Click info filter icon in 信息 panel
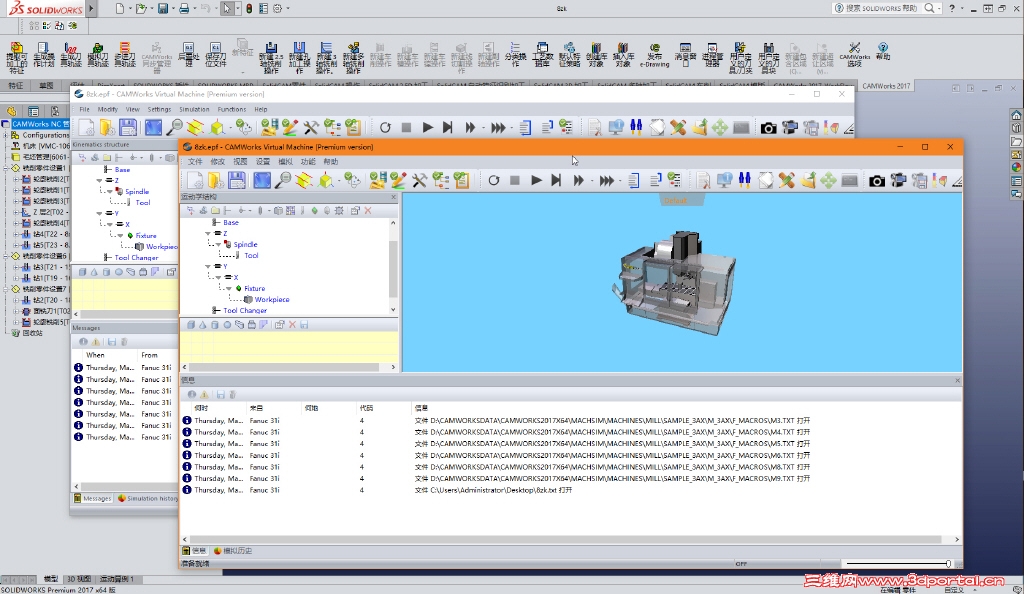The image size is (1024, 594). [x=192, y=394]
